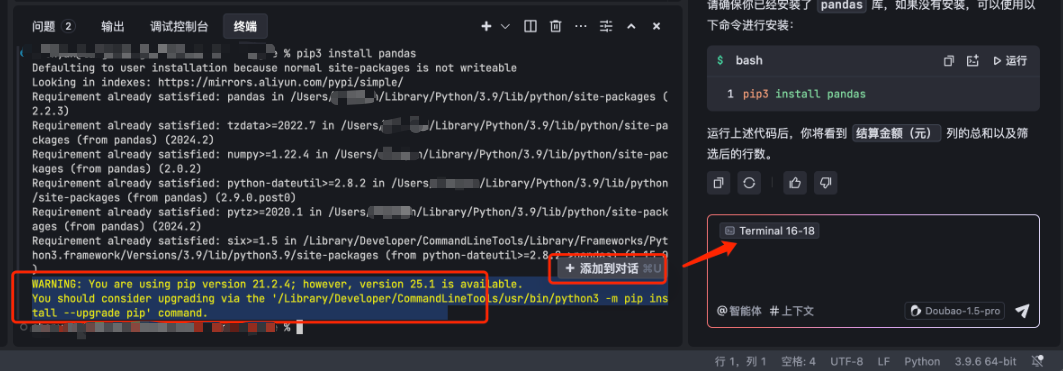This screenshot has height=371, width=1063.
Task: Click the pip3 install pandas code line
Action: tap(804, 94)
